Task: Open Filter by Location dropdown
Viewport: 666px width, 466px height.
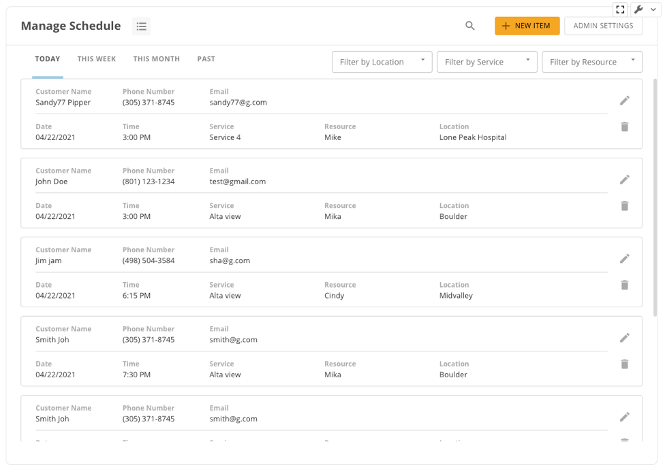Action: [x=382, y=62]
